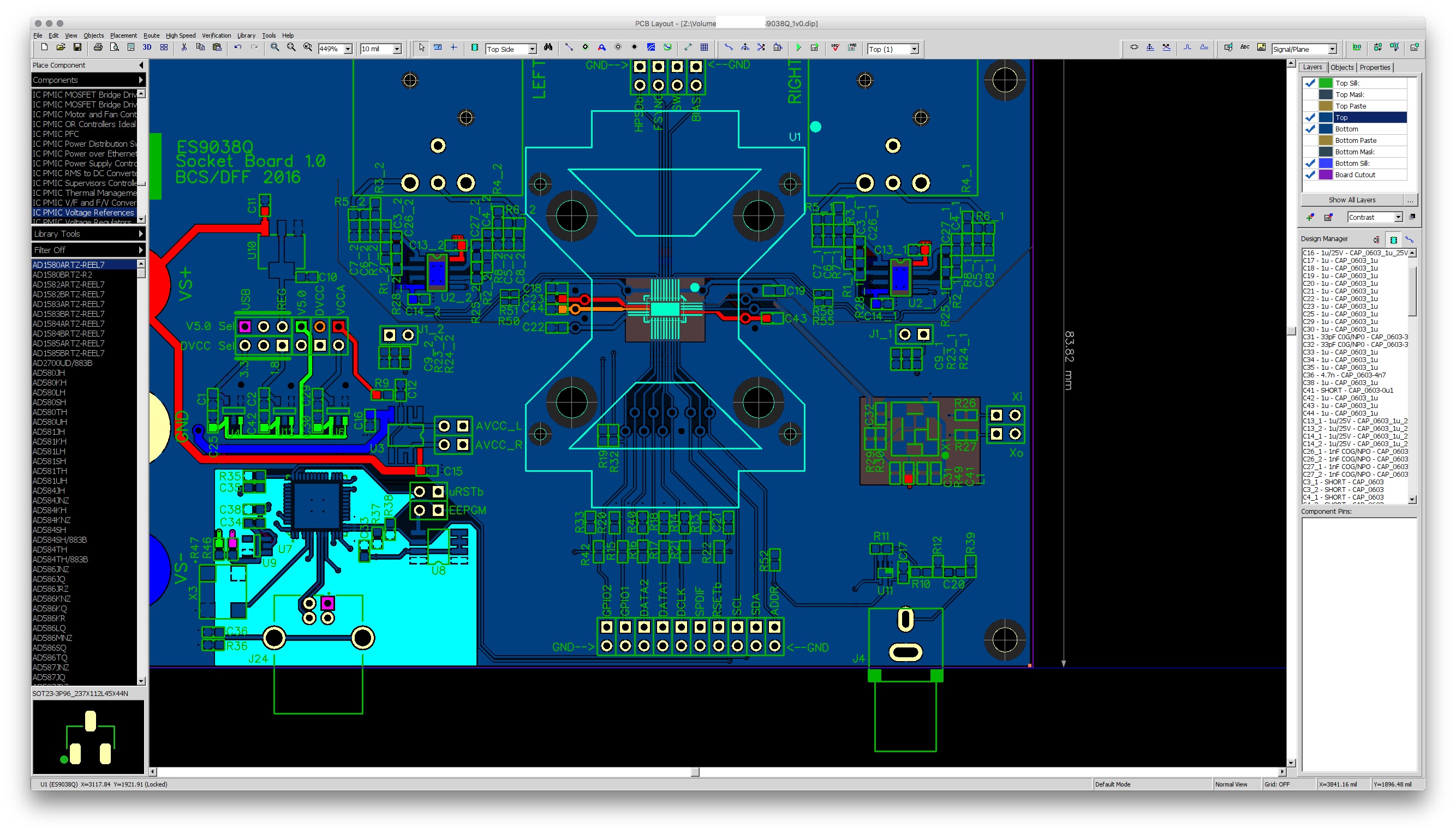The image size is (1456, 834).
Task: Click the ellipsis button beside Show All Layers
Action: pos(1410,200)
